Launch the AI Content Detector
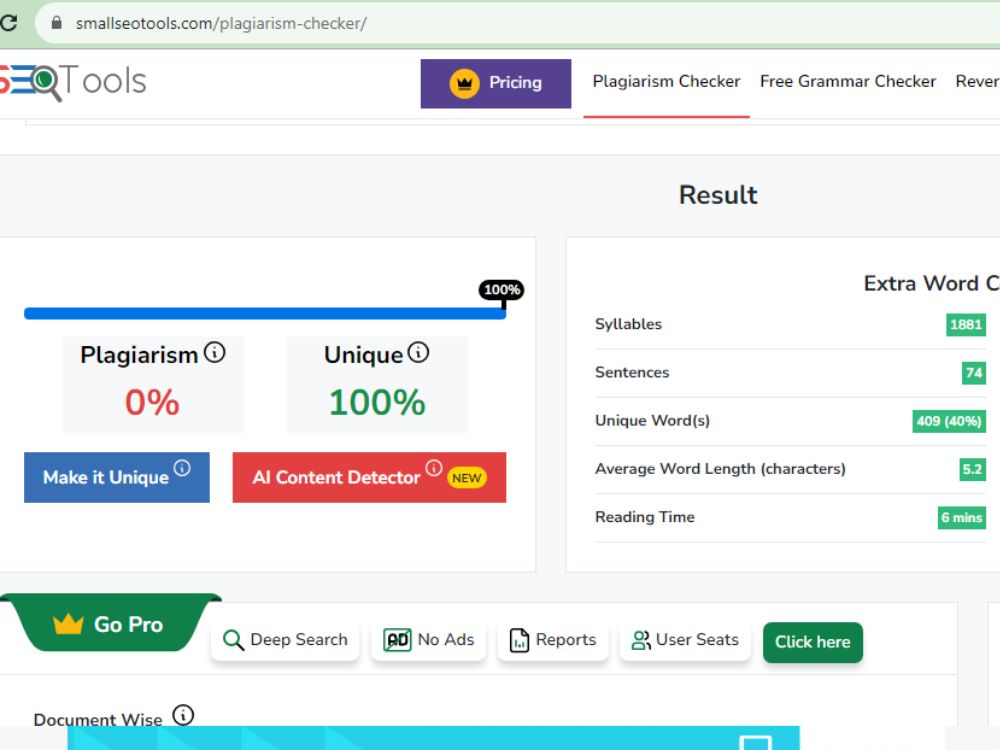1000x750 pixels. click(x=369, y=477)
